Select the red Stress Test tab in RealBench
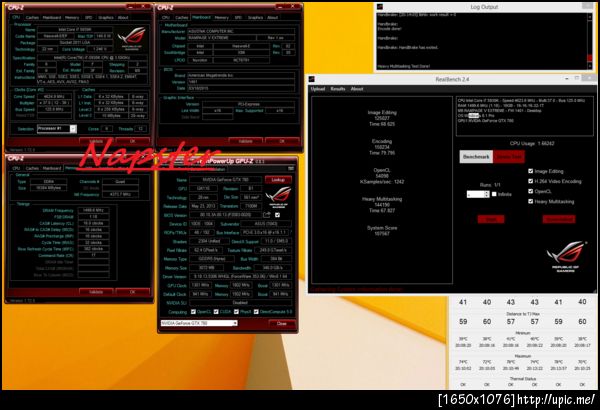 509,157
